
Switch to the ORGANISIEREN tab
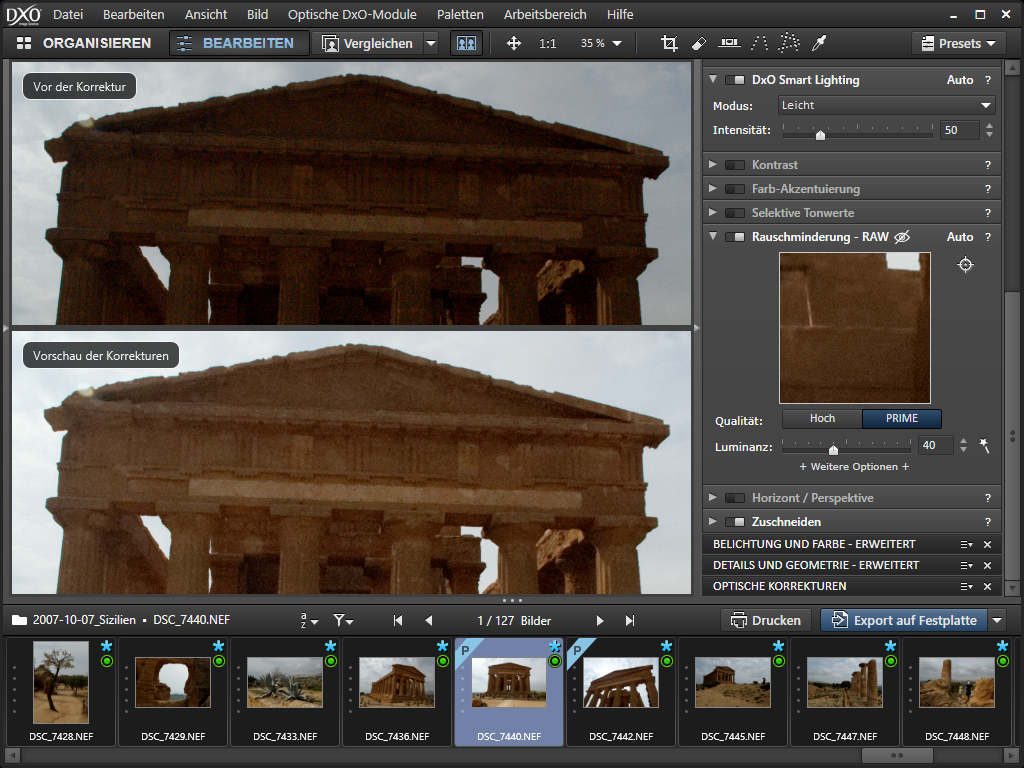pos(85,44)
